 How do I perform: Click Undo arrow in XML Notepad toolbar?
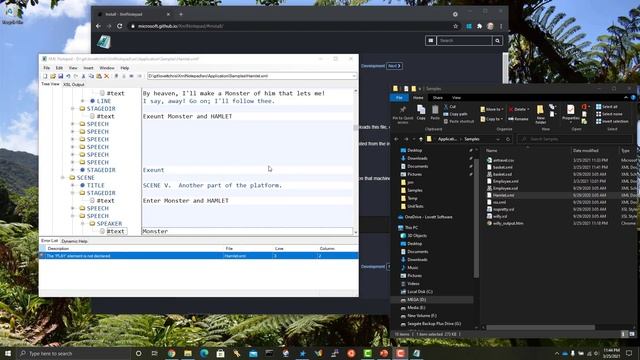point(68,76)
